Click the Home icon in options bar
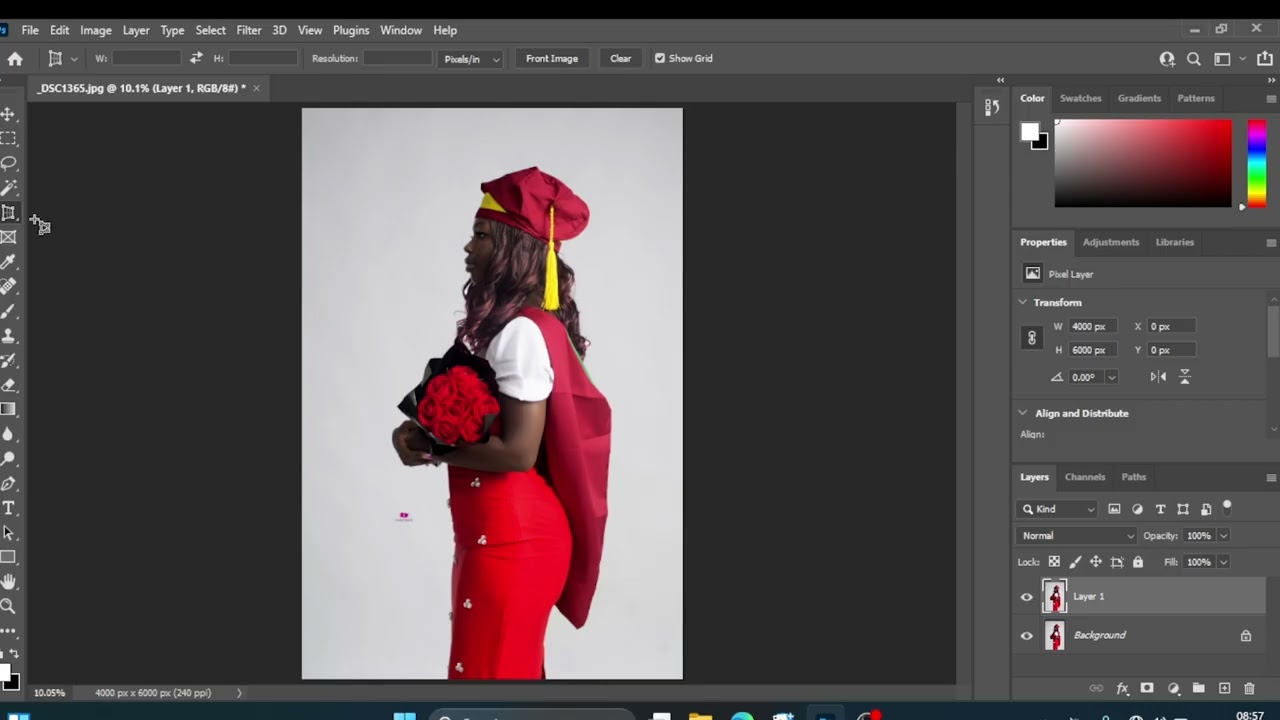The width and height of the screenshot is (1280, 720). [15, 59]
